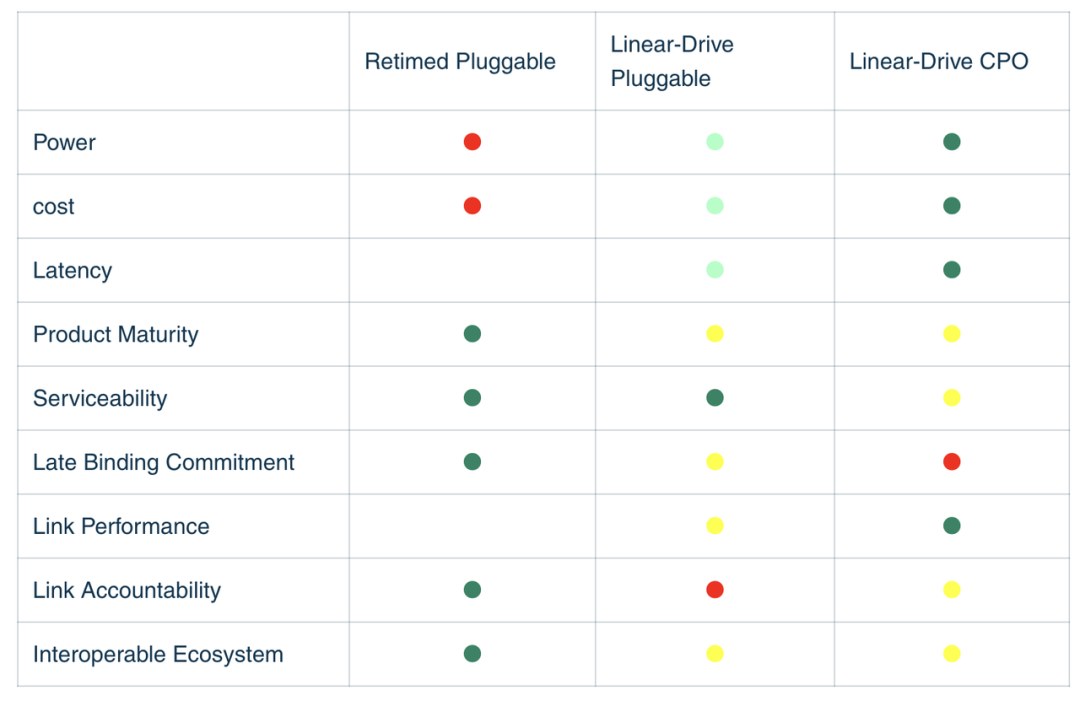Click the "Late Binding Commitment" row label

point(164,462)
